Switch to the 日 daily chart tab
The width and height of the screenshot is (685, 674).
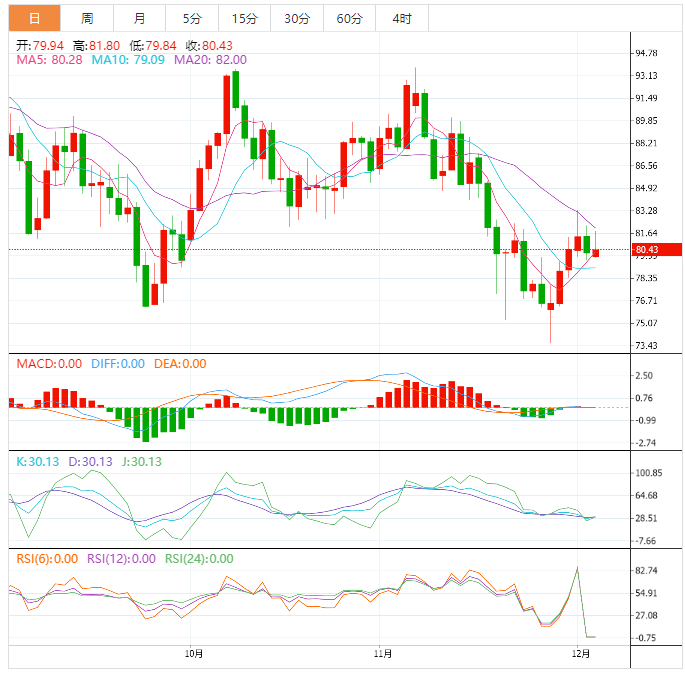coord(34,18)
